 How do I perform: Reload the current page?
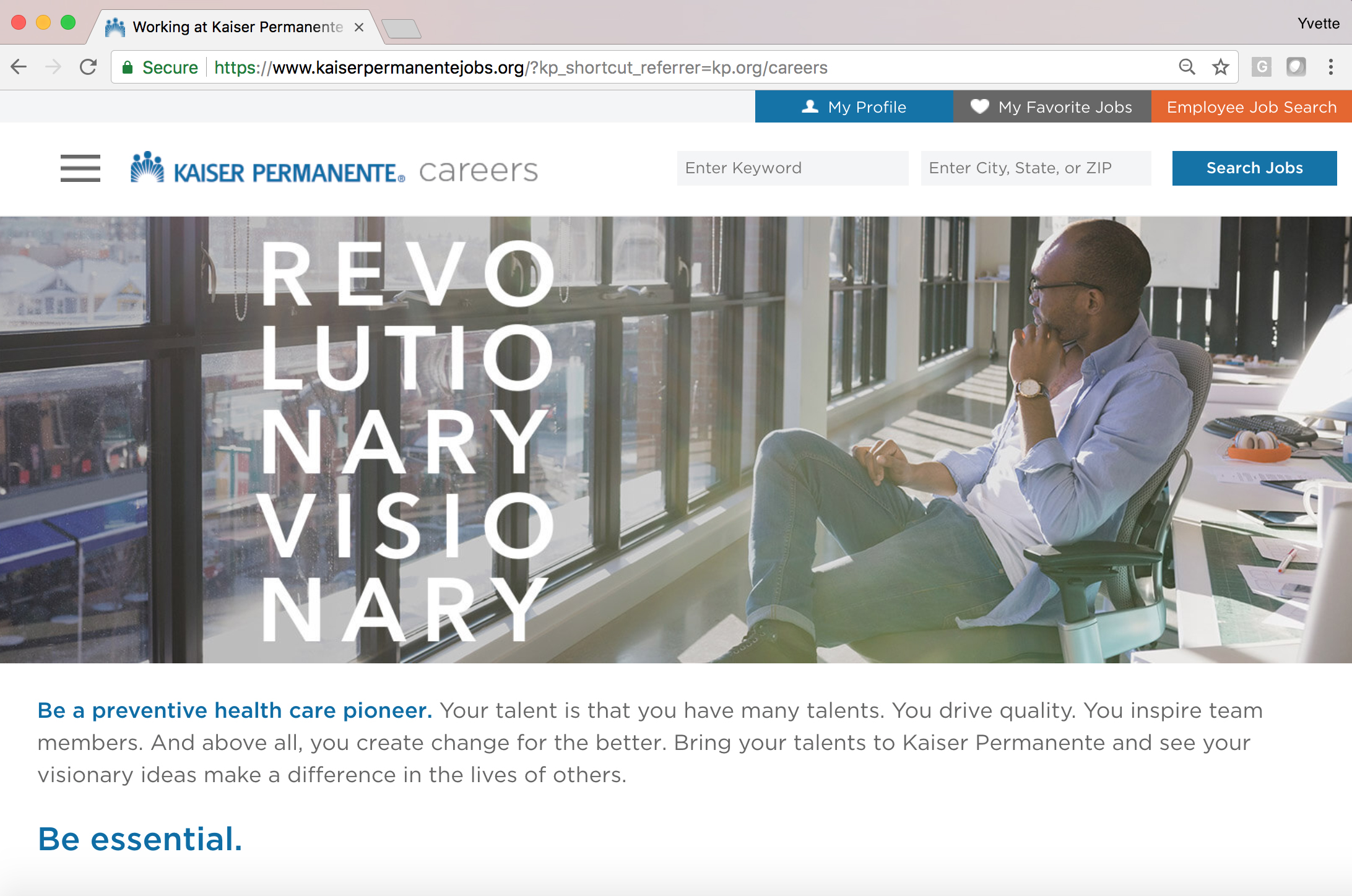click(89, 67)
